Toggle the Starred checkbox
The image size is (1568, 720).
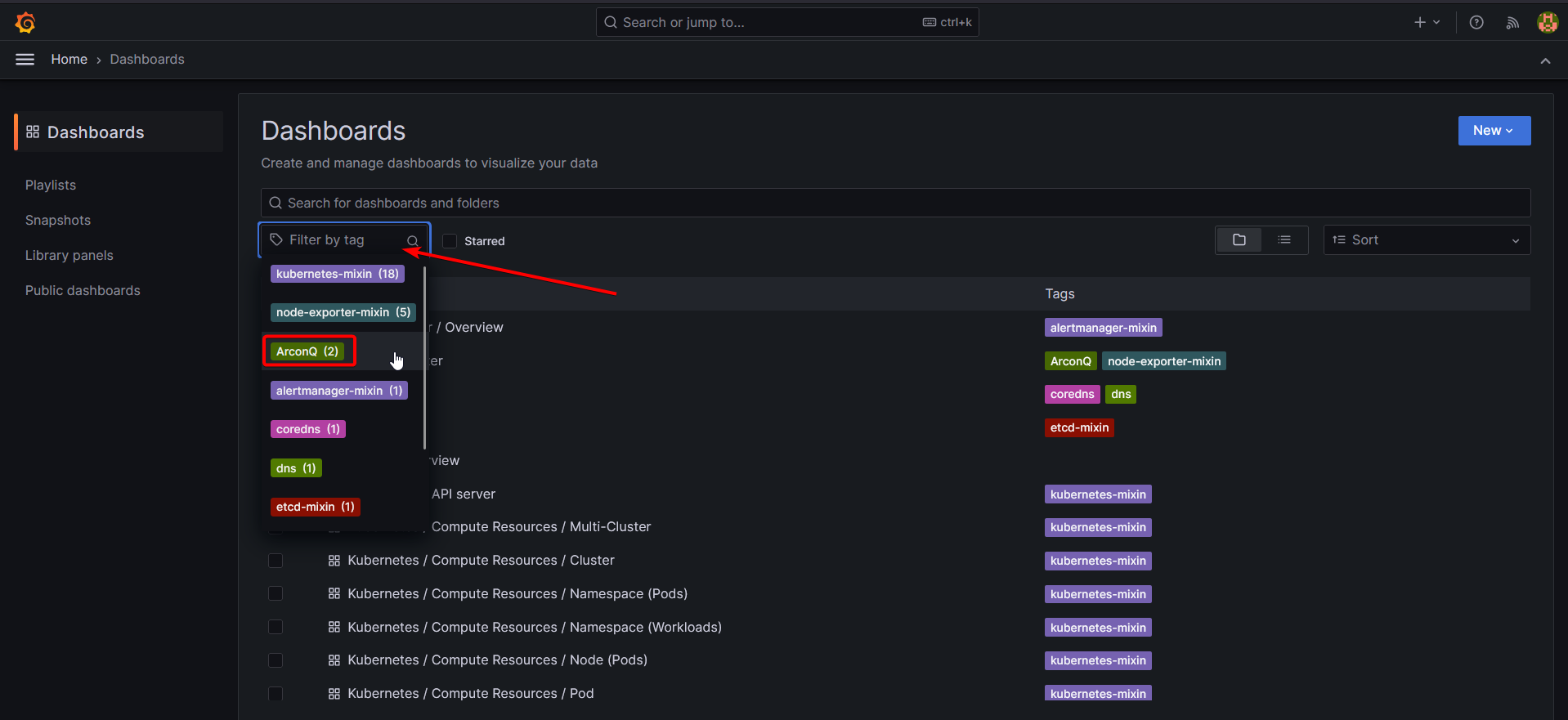[x=450, y=241]
